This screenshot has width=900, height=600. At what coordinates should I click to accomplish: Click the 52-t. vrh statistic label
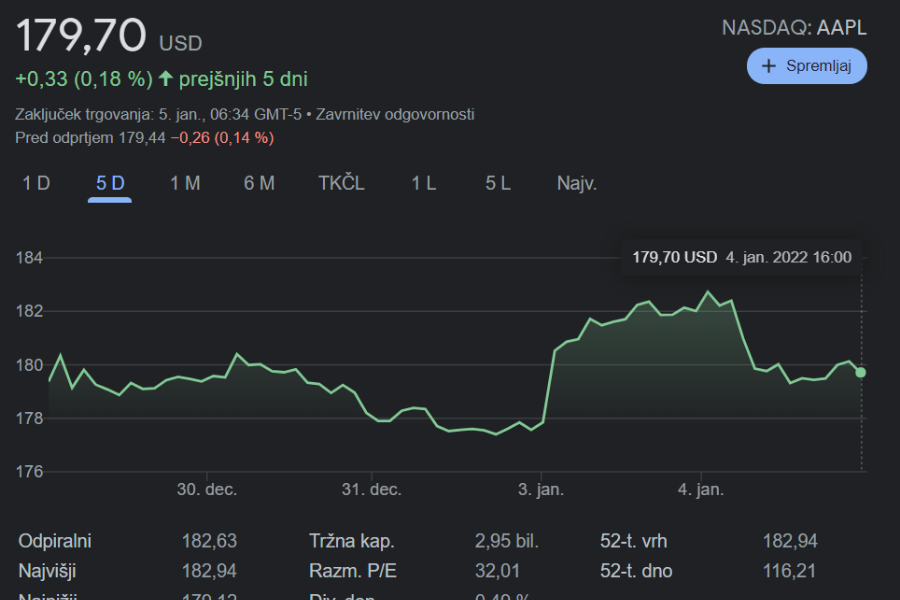633,541
